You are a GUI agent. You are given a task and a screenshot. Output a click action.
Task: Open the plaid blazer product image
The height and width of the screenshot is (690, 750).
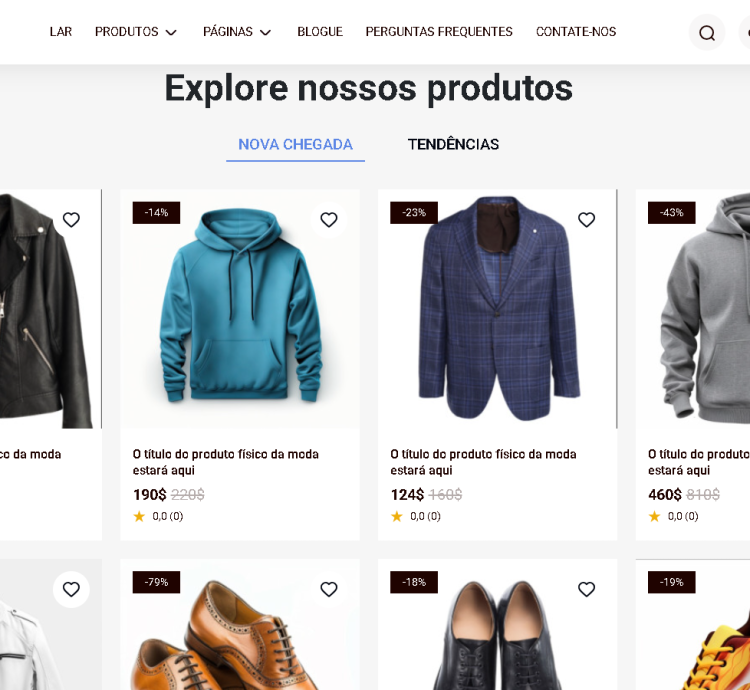coord(497,310)
